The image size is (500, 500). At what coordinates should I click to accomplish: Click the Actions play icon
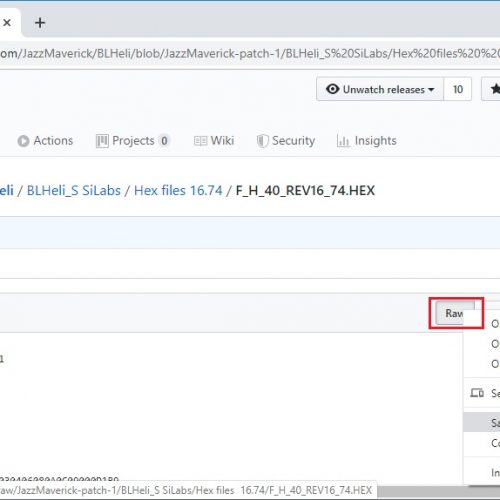pos(23,141)
